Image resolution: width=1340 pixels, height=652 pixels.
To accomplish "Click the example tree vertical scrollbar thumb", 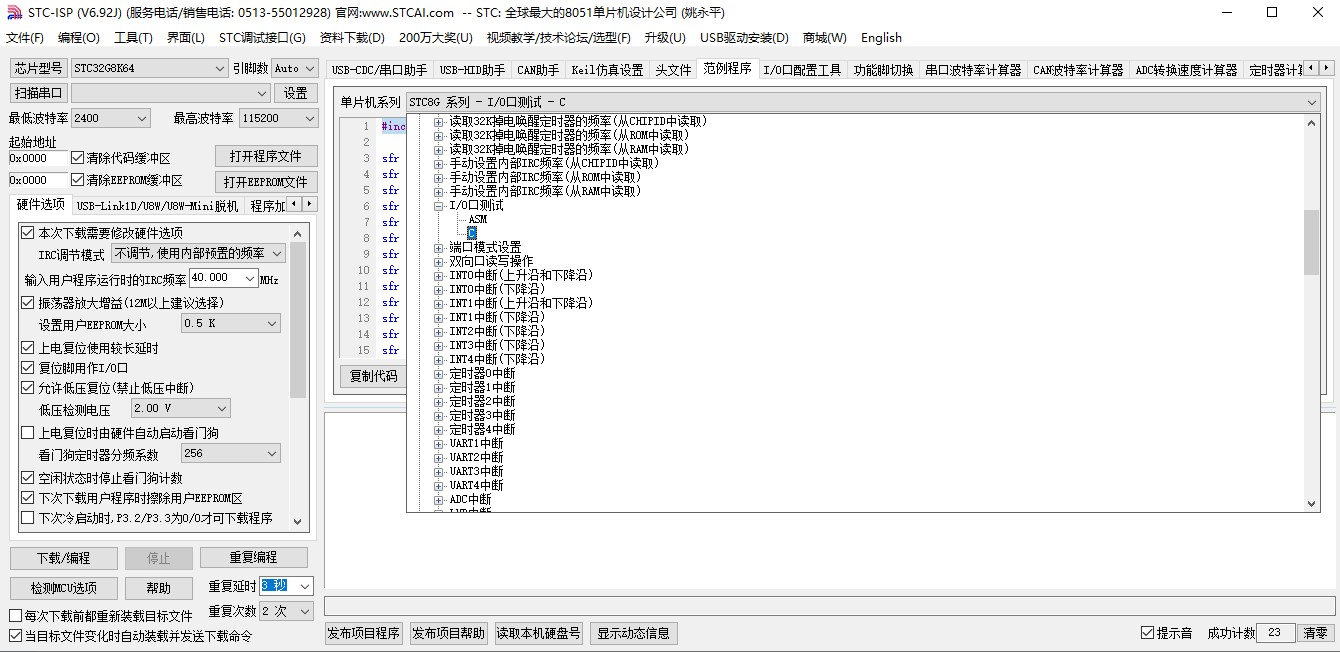I will [1312, 242].
